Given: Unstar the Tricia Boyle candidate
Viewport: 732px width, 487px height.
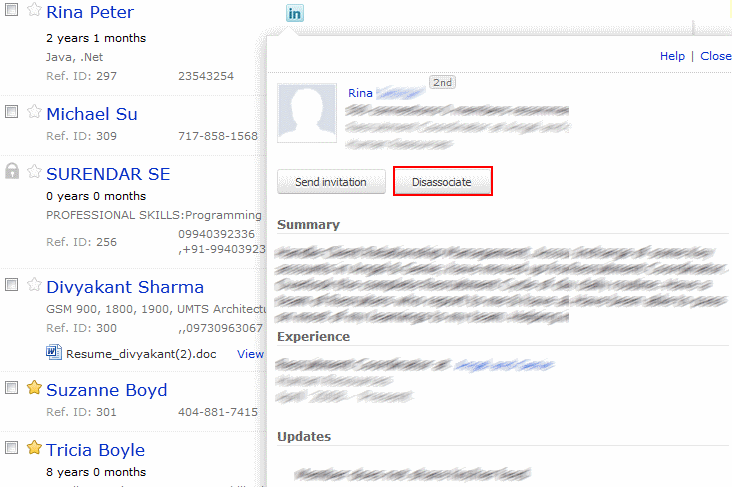Looking at the screenshot, I should (x=34, y=447).
